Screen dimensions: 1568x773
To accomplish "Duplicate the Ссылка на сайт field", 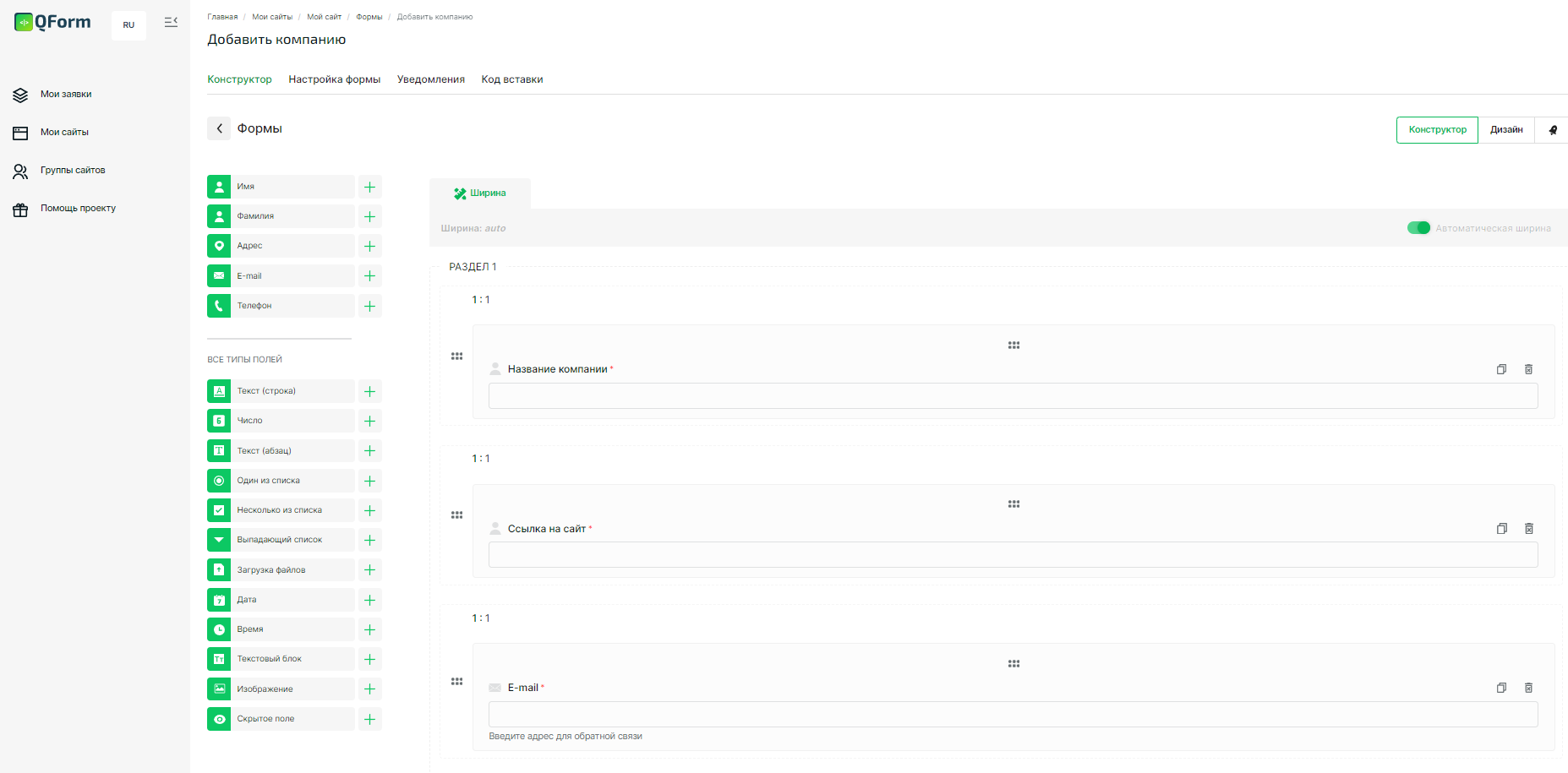I will 1501,529.
